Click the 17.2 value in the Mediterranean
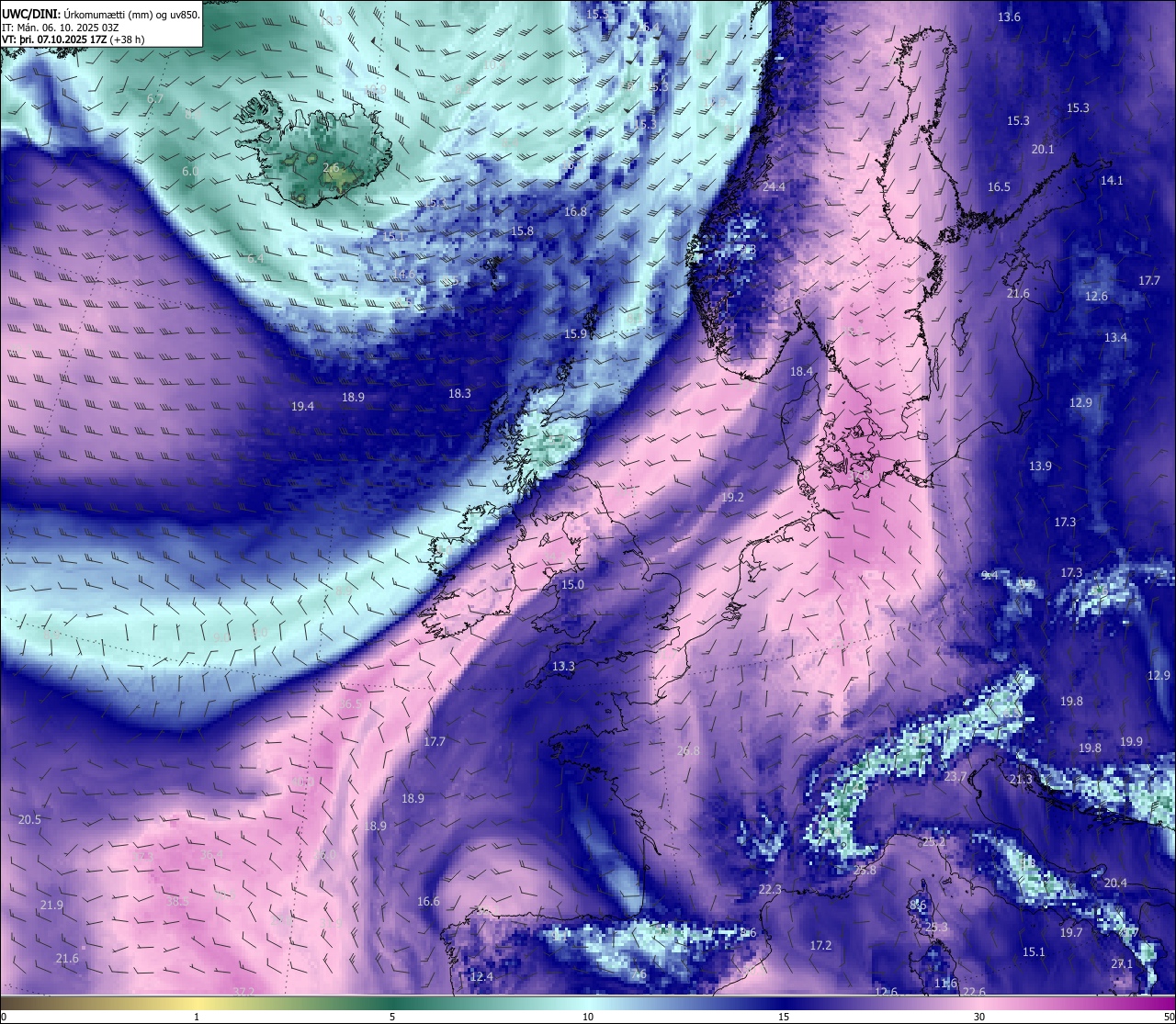 [820, 945]
